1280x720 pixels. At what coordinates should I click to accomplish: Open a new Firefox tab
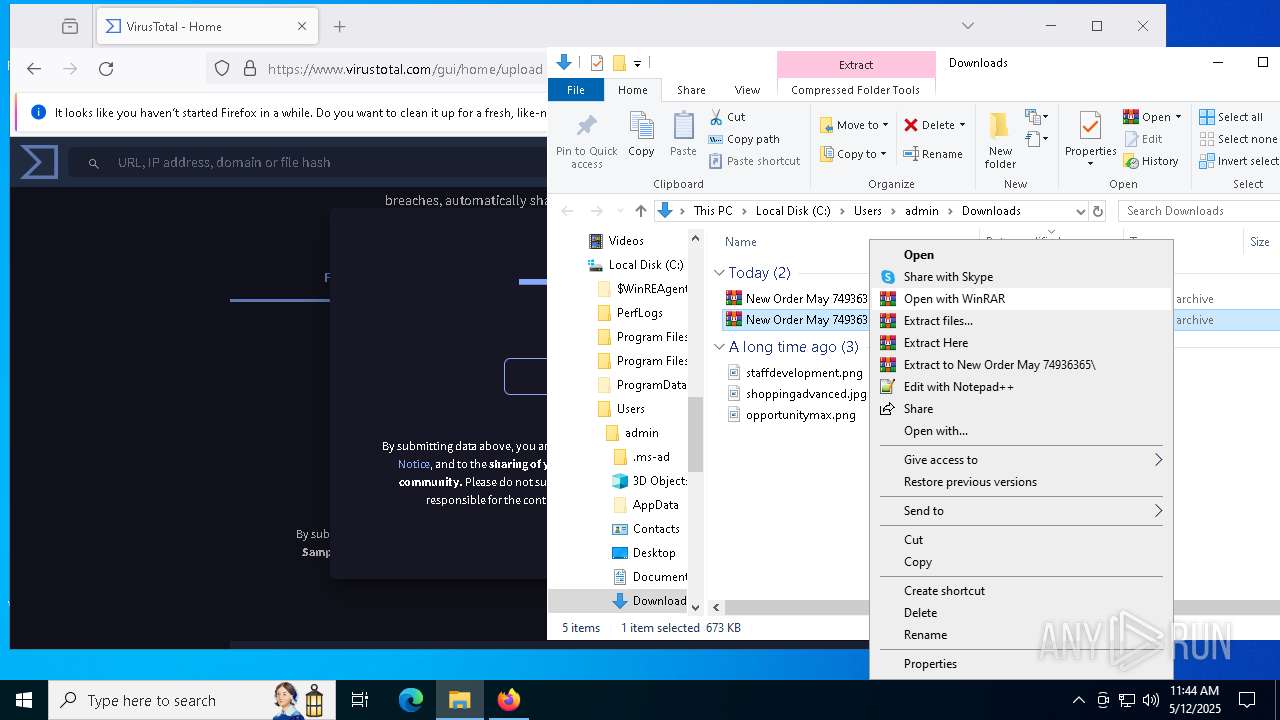(x=340, y=27)
